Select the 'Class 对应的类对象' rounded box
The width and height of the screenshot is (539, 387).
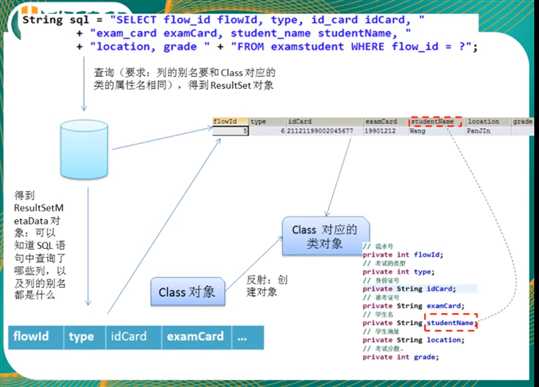[x=325, y=236]
